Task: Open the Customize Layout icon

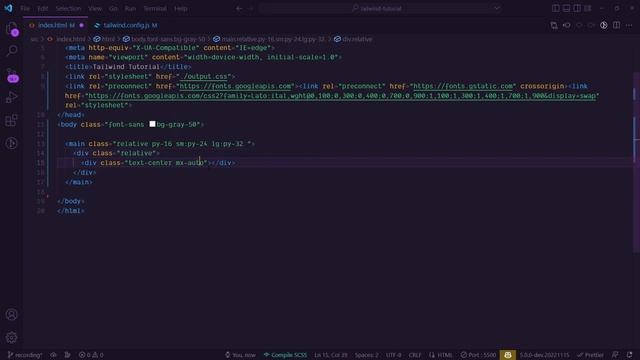Action: [588, 8]
